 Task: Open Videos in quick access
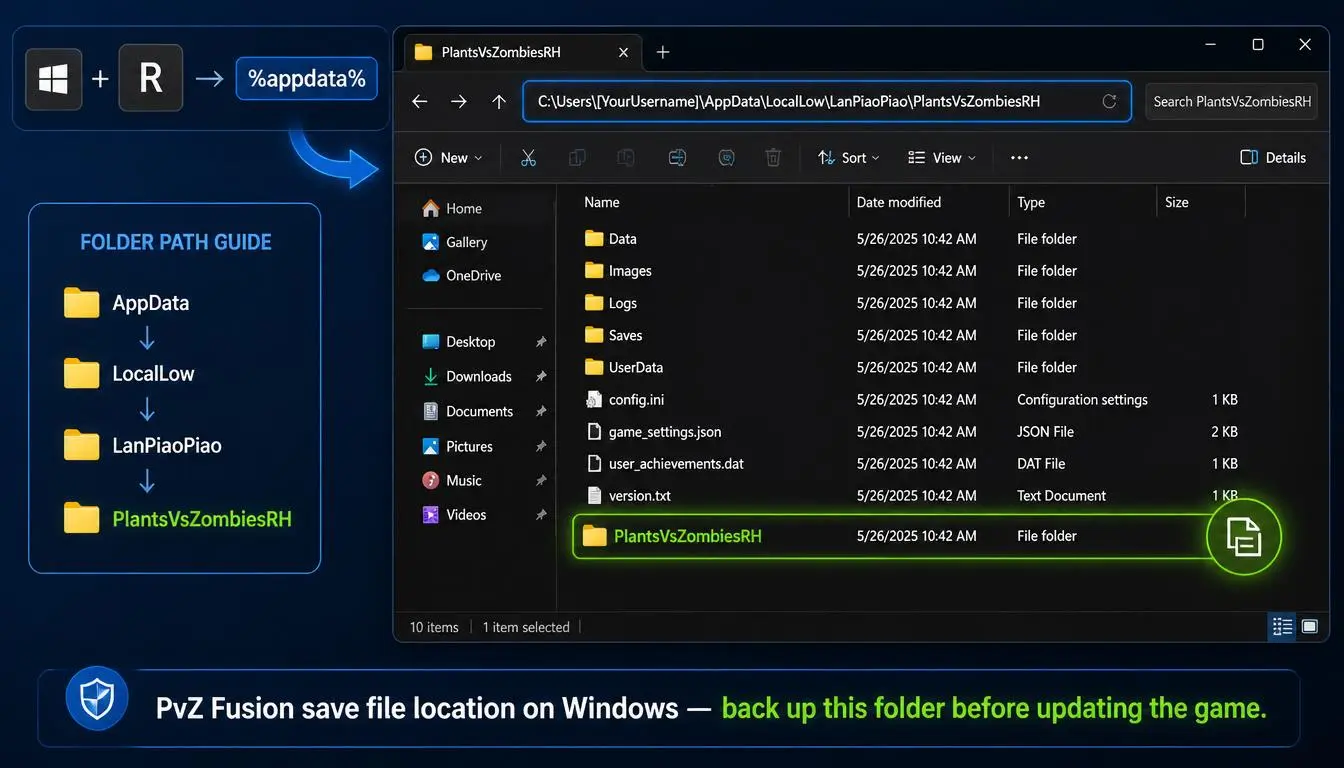pyautogui.click(x=454, y=514)
